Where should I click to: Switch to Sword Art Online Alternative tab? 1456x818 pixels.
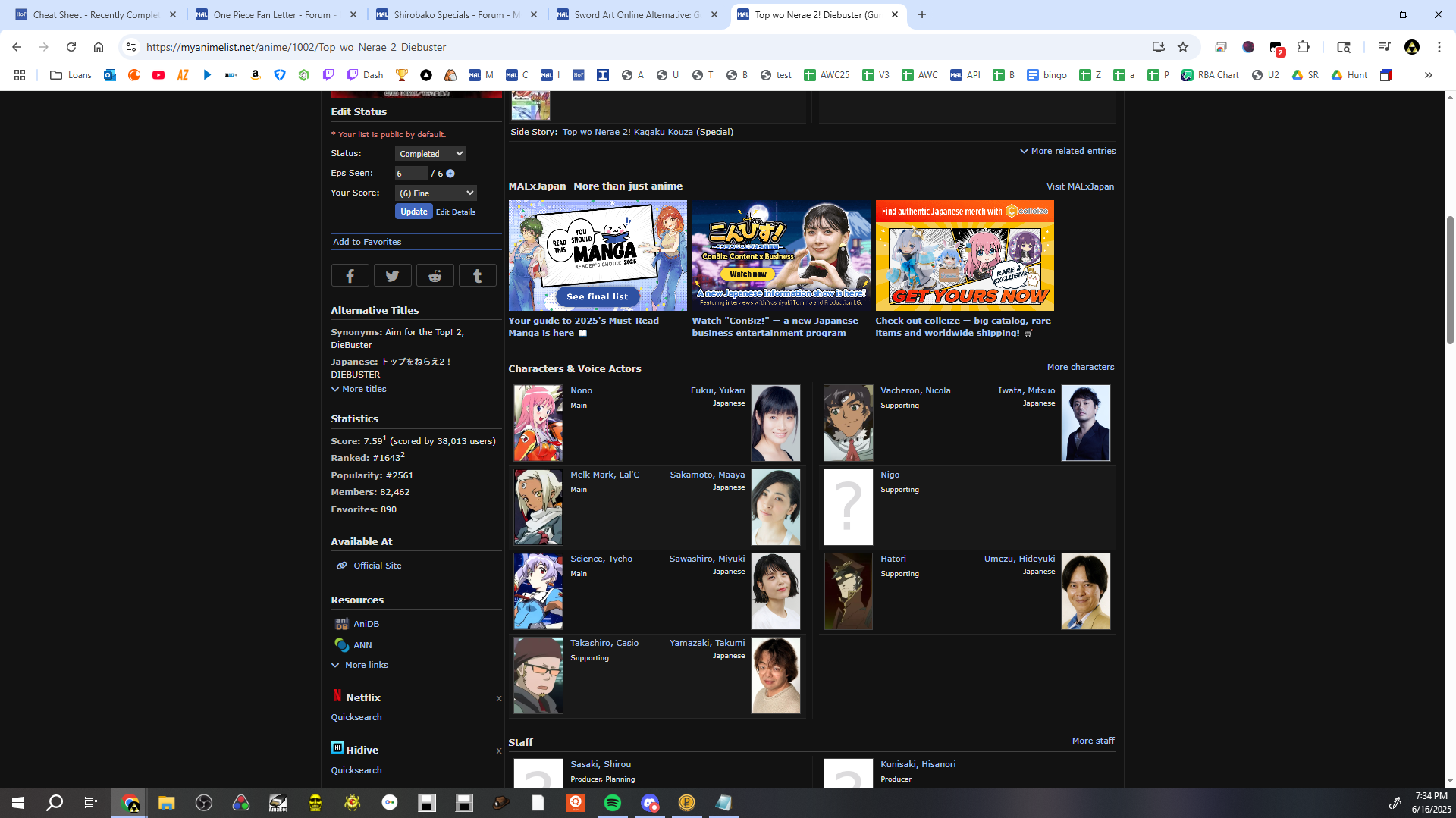pyautogui.click(x=636, y=14)
